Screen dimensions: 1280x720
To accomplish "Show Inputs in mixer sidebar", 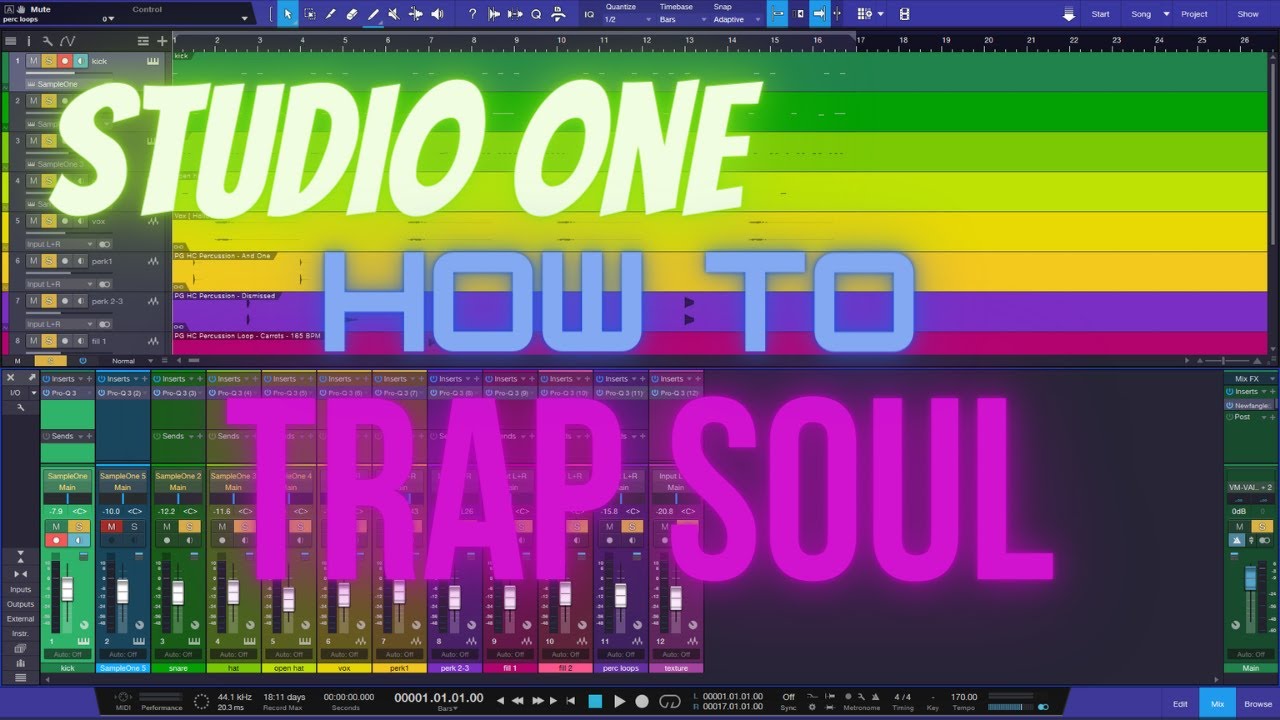I will pyautogui.click(x=20, y=589).
